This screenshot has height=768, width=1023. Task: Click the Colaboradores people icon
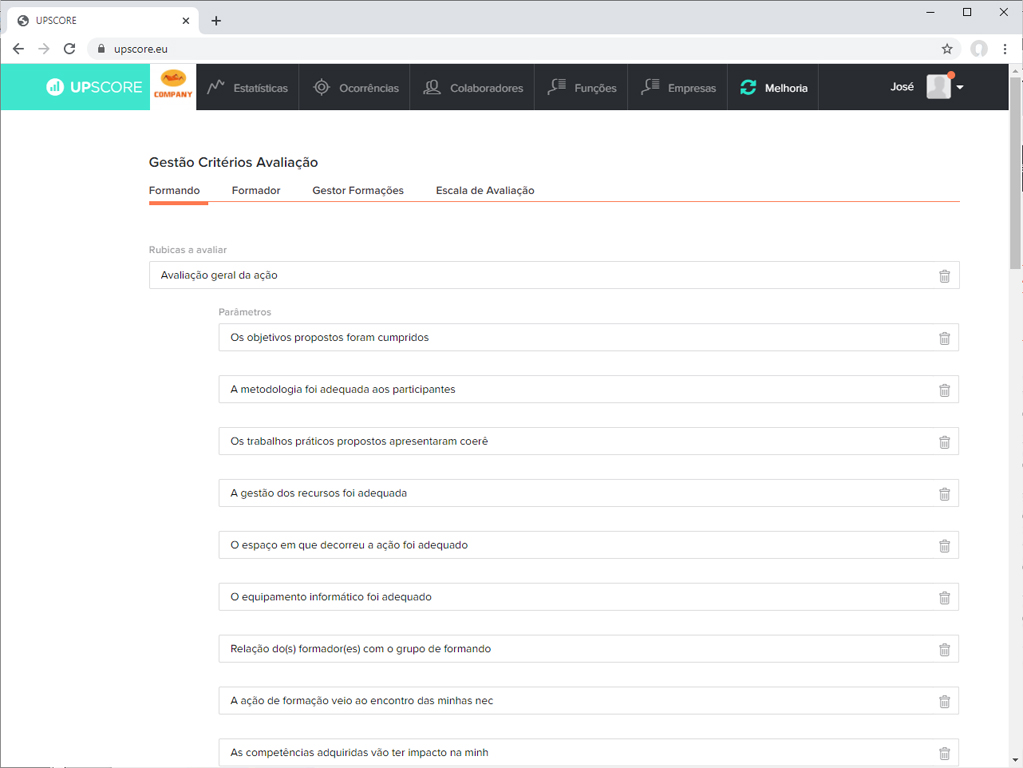(x=431, y=87)
